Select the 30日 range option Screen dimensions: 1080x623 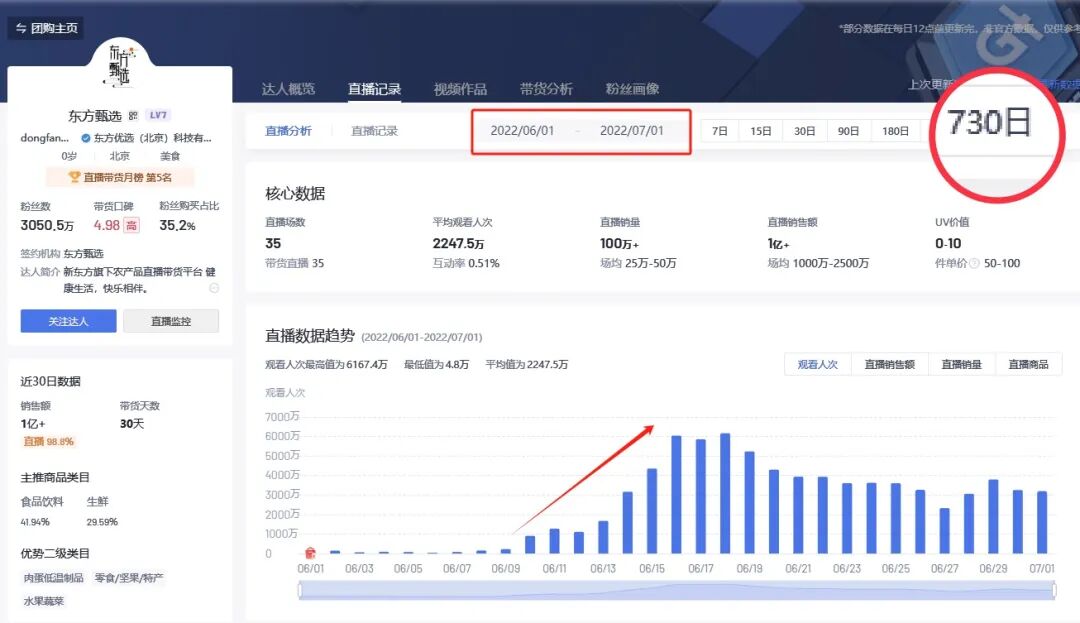click(x=804, y=131)
